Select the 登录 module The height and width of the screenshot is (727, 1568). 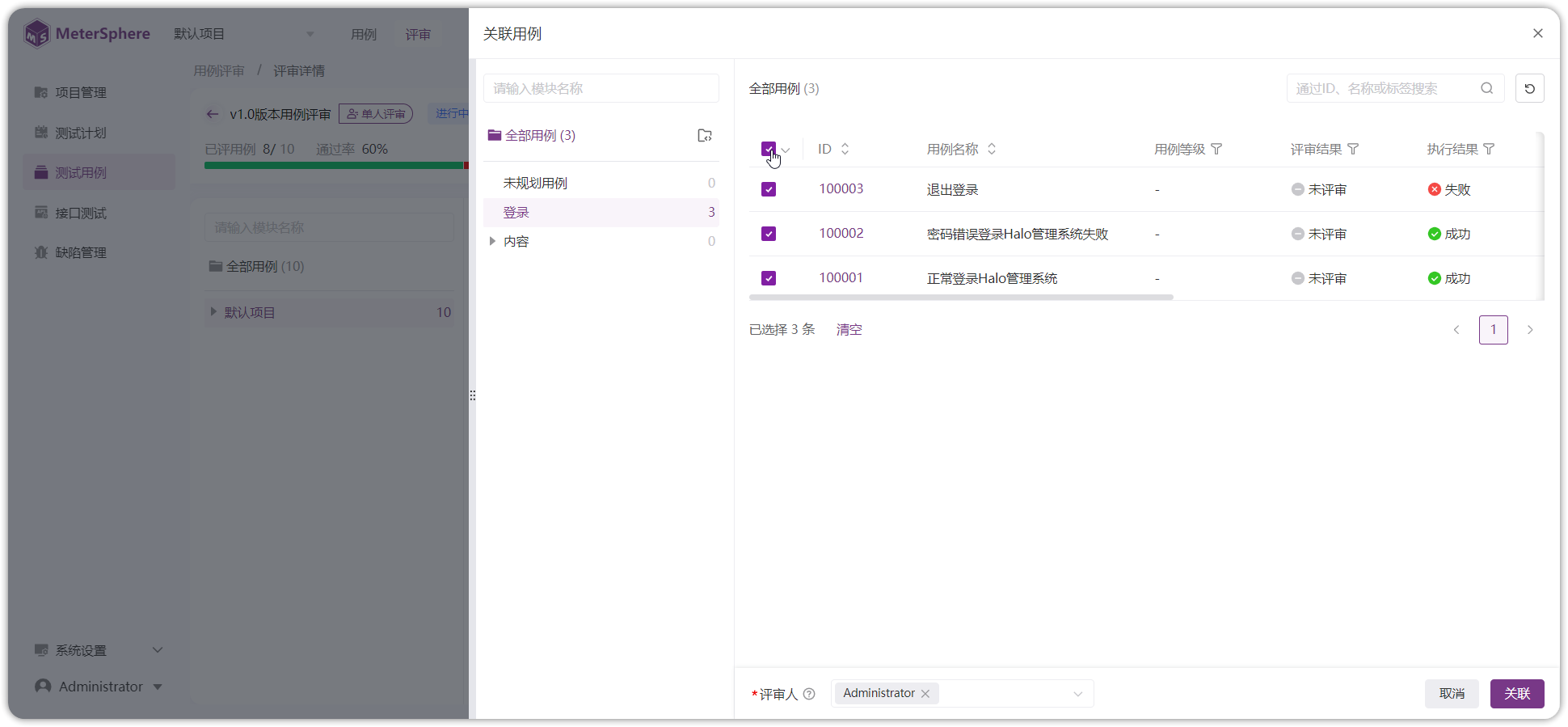tap(601, 212)
